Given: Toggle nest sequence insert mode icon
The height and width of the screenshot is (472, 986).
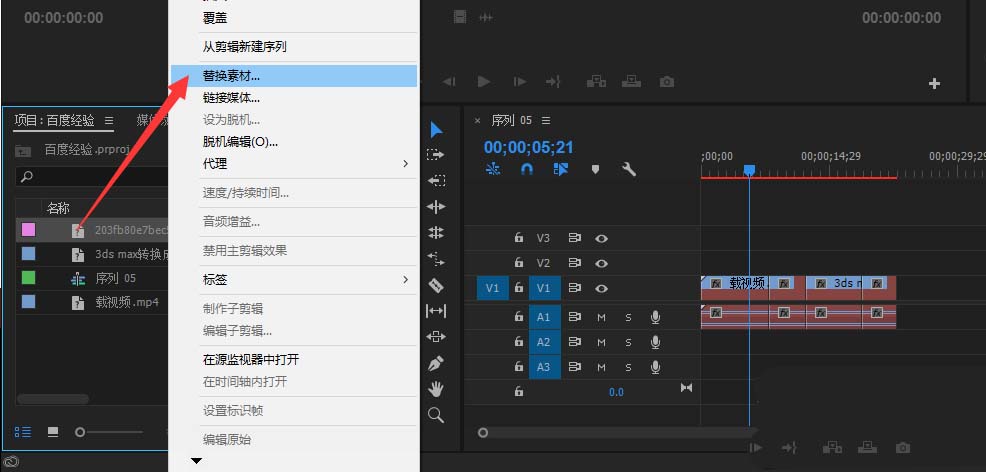Looking at the screenshot, I should pos(493,169).
